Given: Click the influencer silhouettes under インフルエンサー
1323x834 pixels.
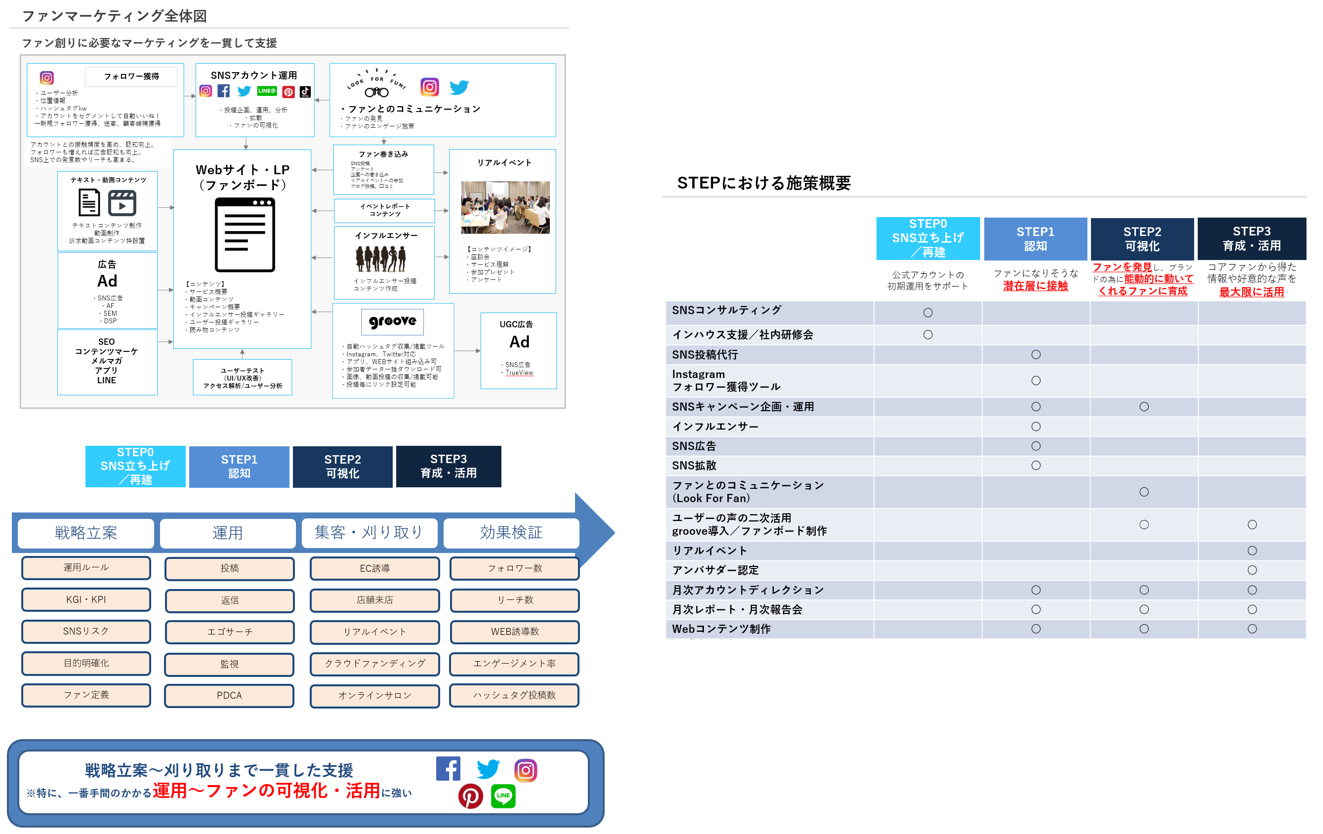Looking at the screenshot, I should [381, 259].
